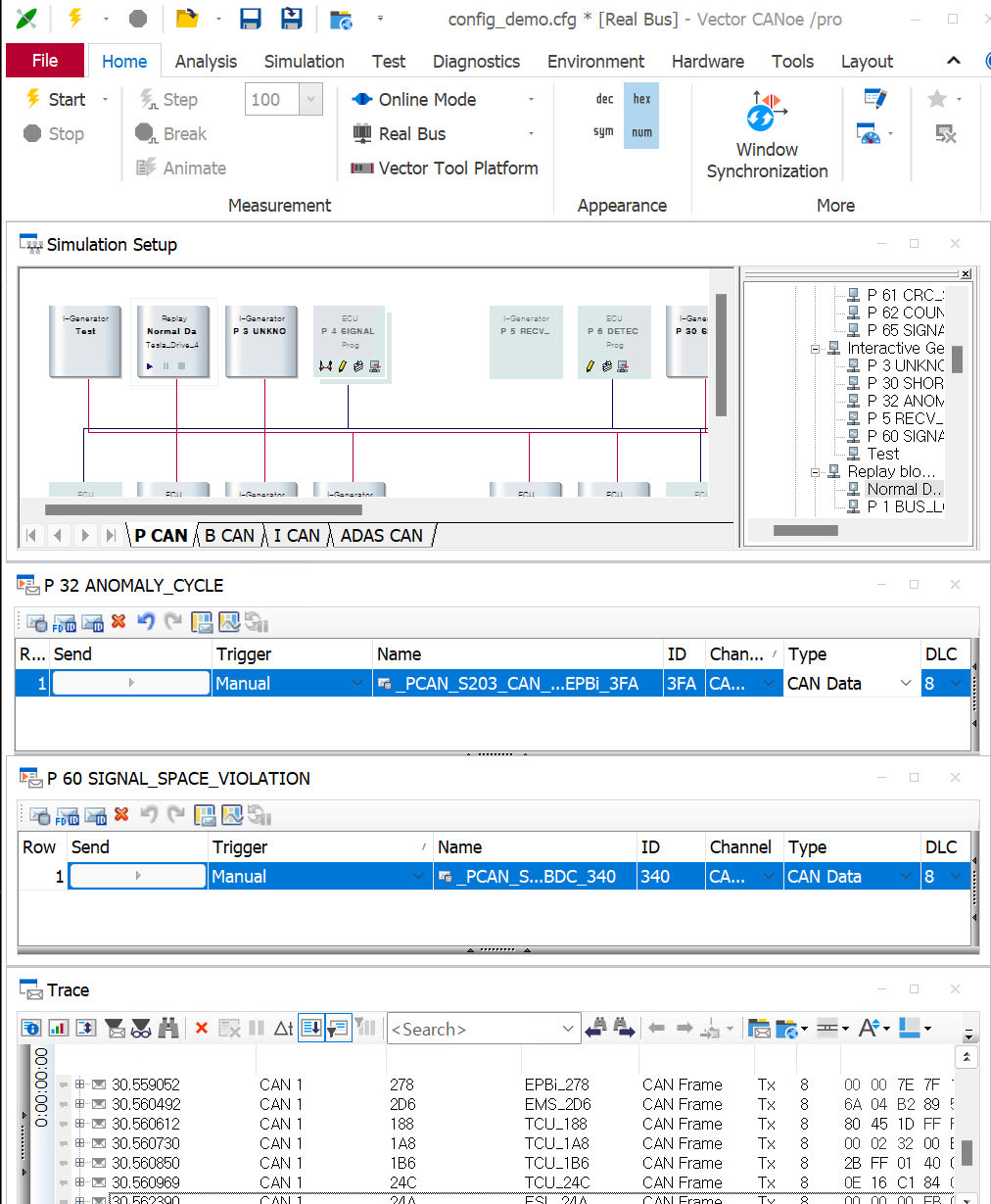Viewport: 991px width, 1204px height.
Task: Collapse the Interactive Generators tree node
Action: tap(815, 348)
